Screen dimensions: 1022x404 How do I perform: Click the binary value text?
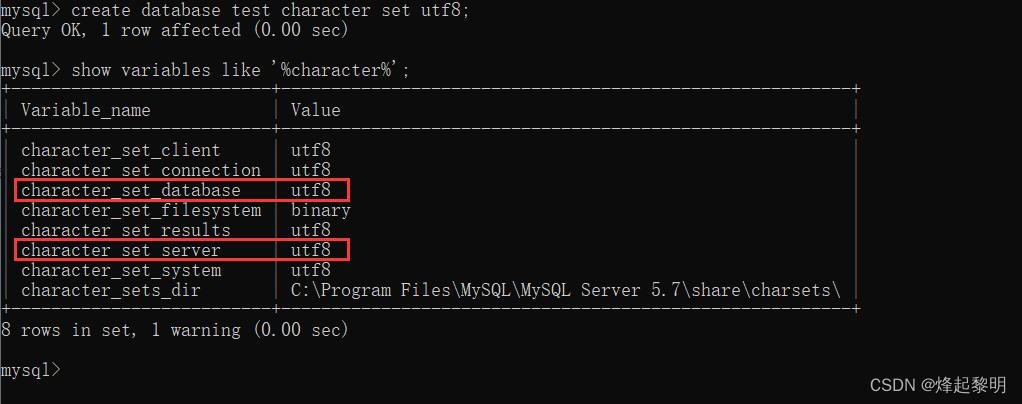click(x=321, y=210)
